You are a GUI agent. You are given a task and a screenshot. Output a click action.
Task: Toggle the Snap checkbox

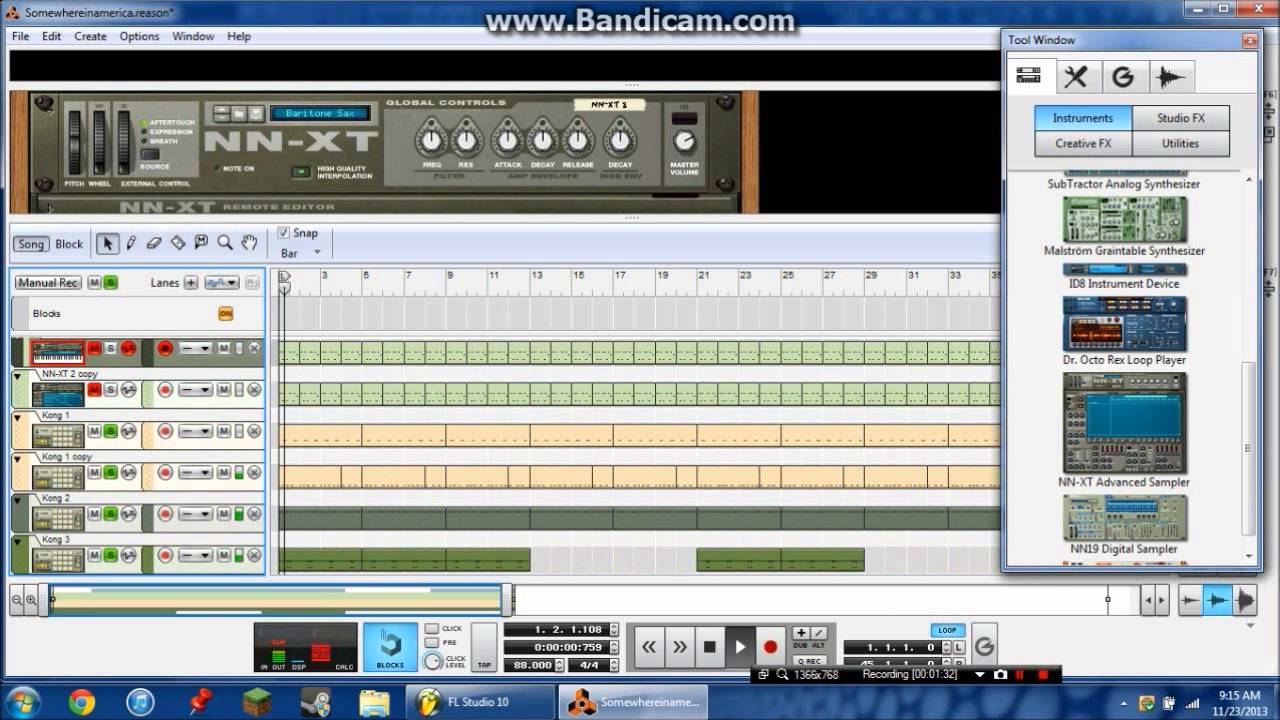point(283,233)
